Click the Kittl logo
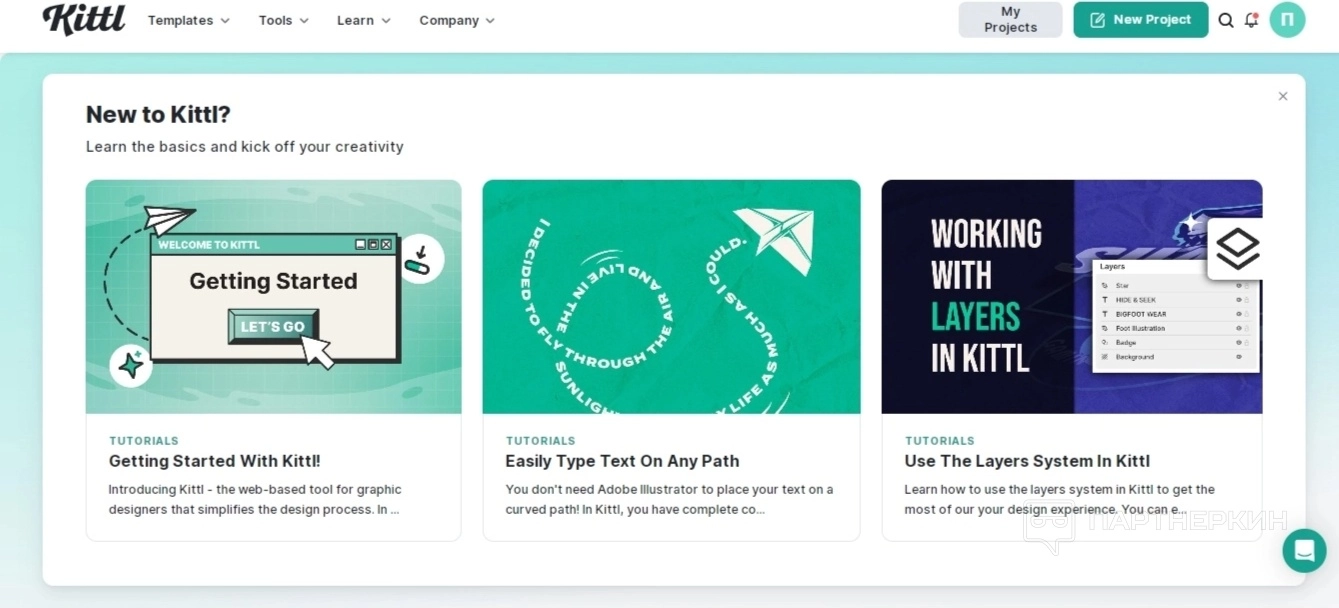The width and height of the screenshot is (1339, 608). click(84, 19)
